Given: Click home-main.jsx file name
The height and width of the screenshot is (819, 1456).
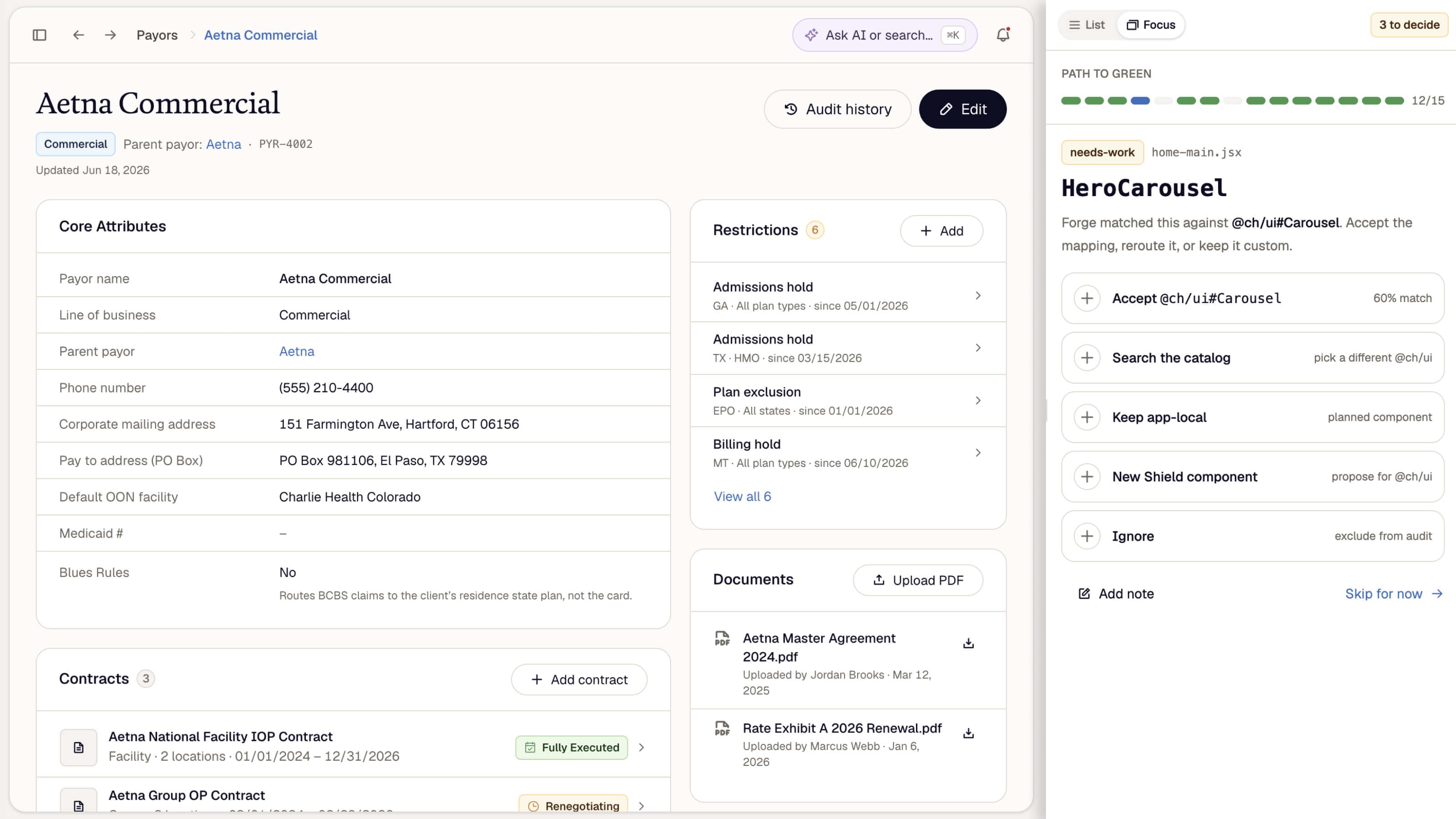Looking at the screenshot, I should click(1197, 152).
